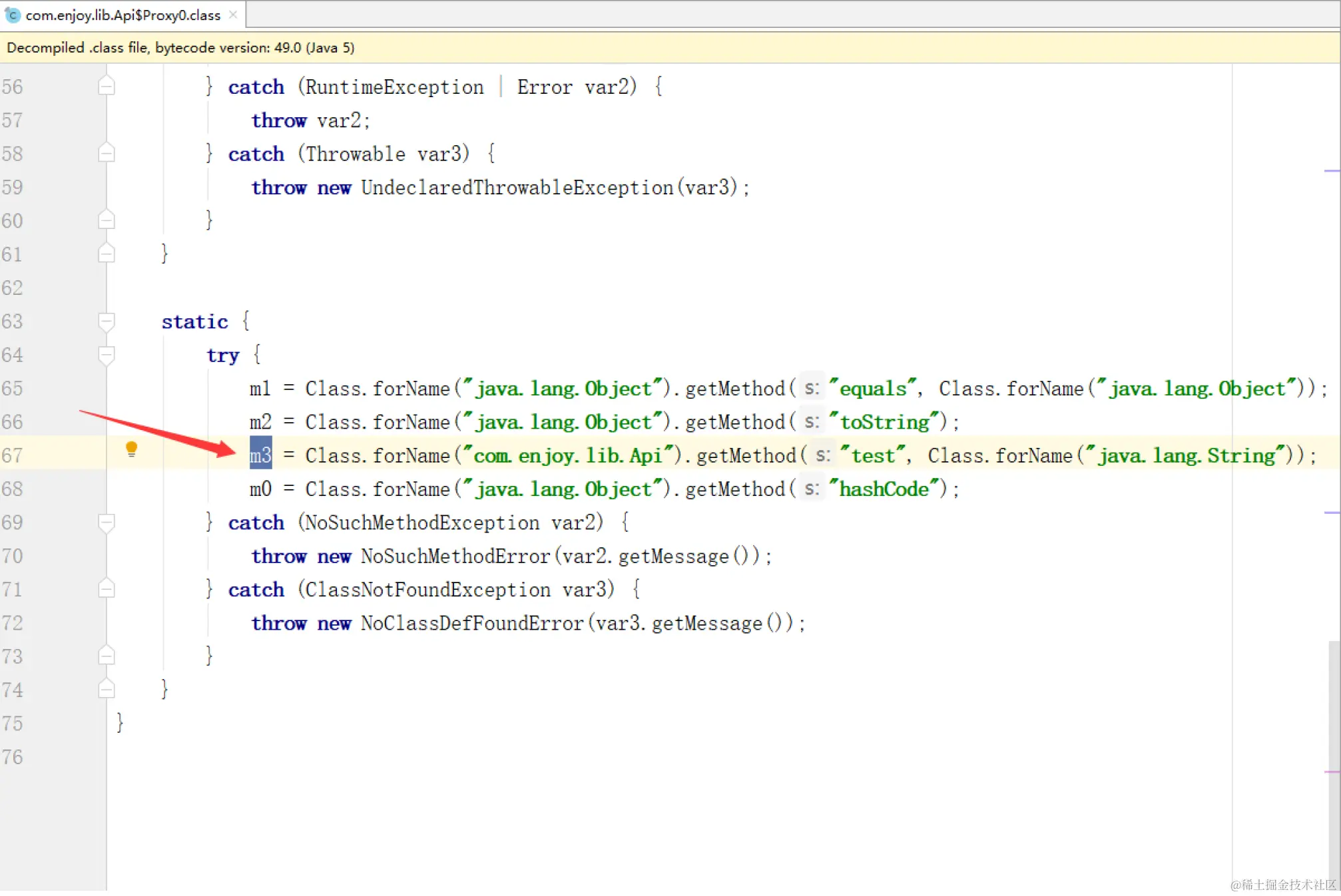Fold the catch block at line 56
Viewport: 1341px width, 896px height.
(107, 87)
